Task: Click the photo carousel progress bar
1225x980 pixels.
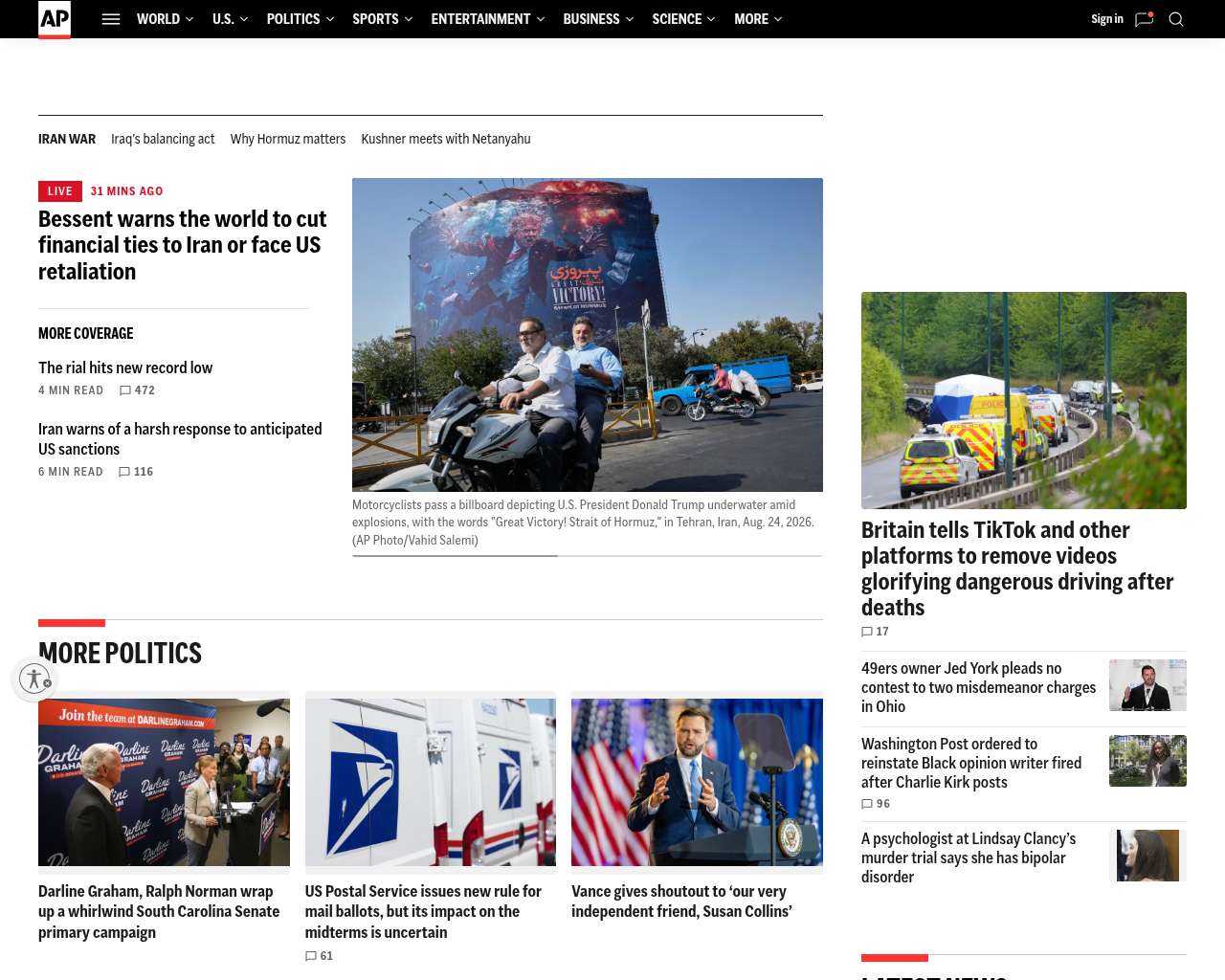Action: coord(588,556)
